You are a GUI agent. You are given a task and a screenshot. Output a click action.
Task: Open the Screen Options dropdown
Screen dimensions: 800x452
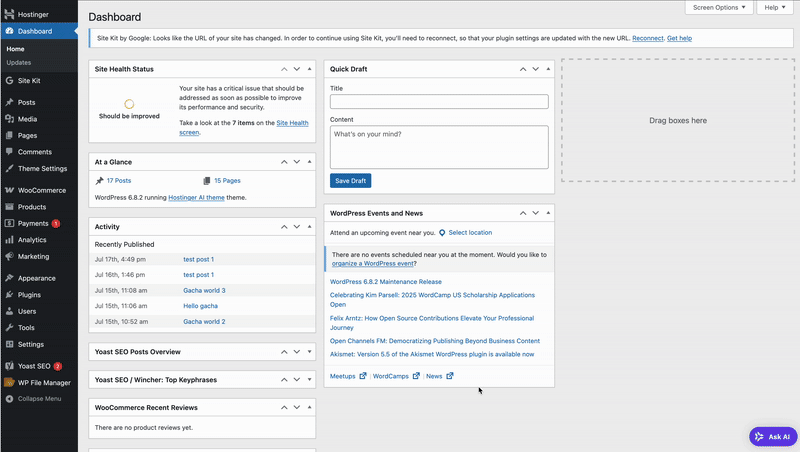coord(719,7)
